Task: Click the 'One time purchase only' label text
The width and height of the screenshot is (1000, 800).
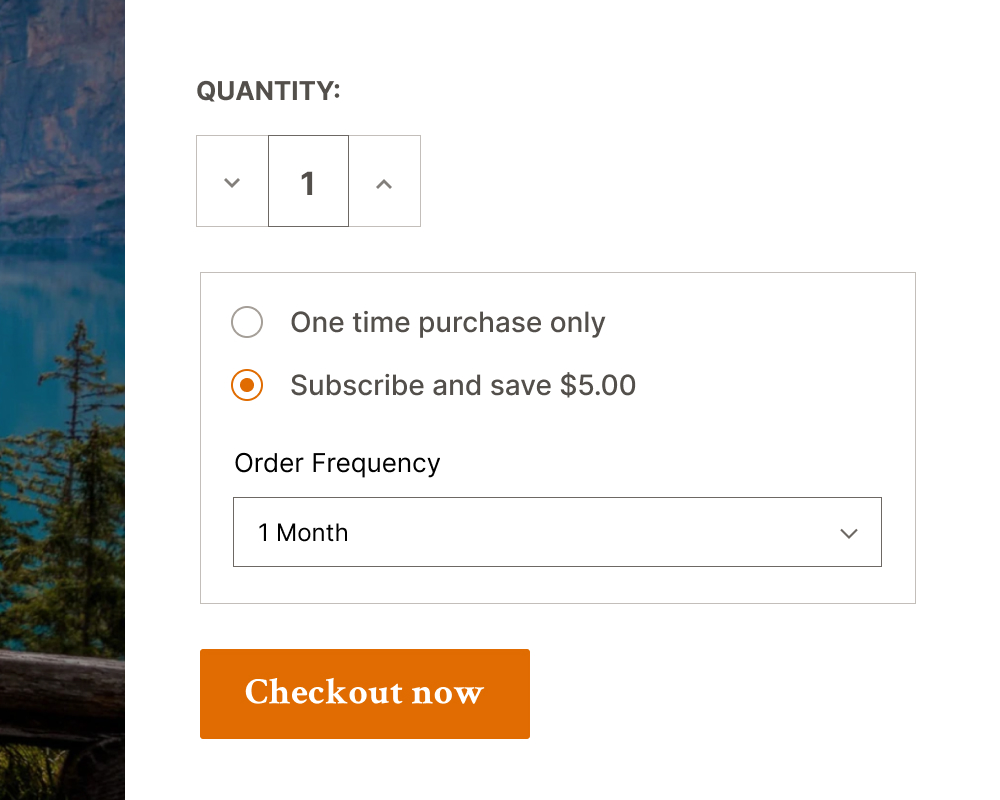Action: click(x=447, y=323)
